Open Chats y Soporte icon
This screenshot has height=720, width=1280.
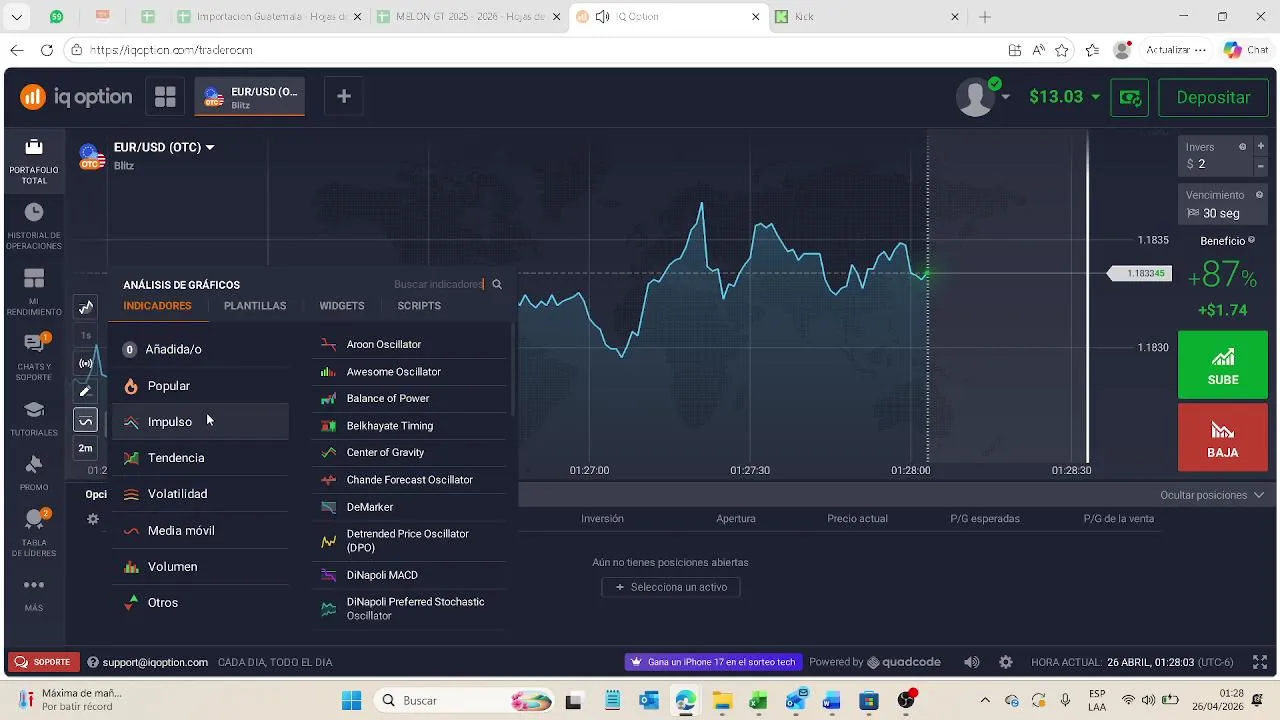tap(34, 344)
